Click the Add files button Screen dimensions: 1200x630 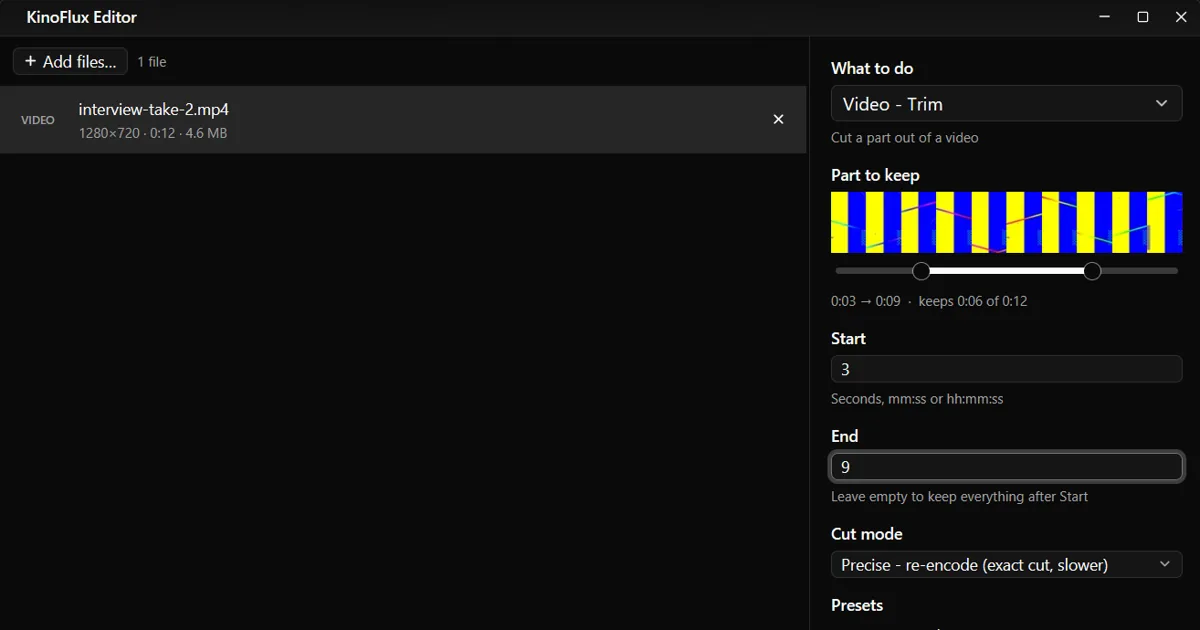click(70, 61)
